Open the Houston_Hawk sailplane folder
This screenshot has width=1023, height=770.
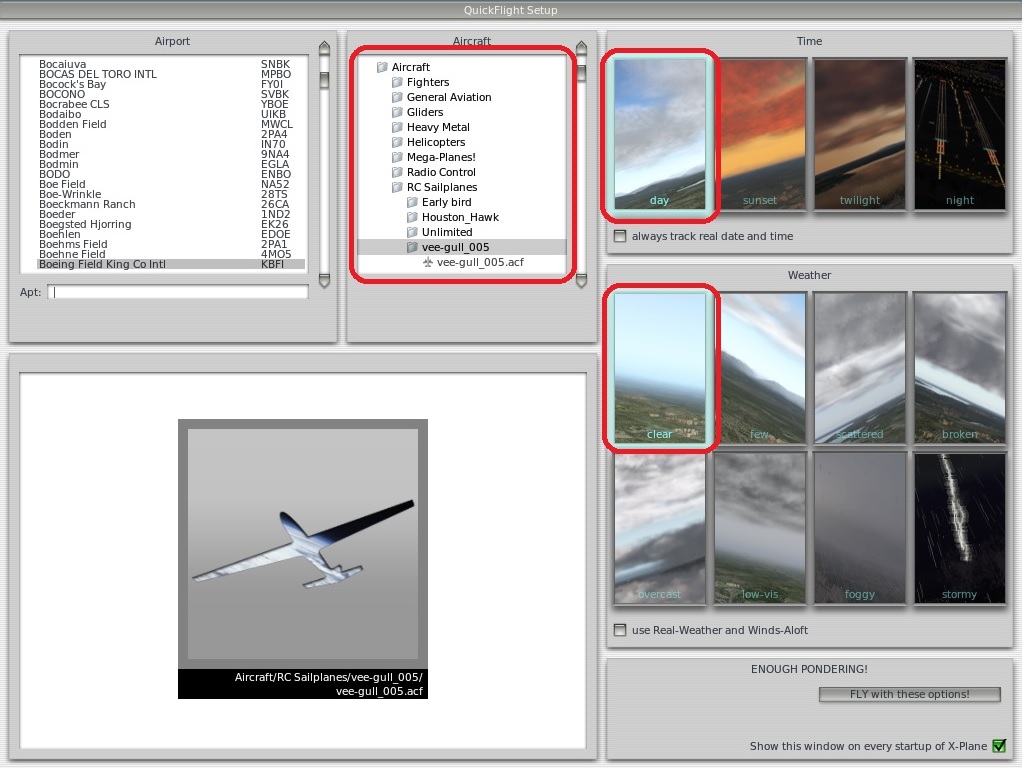click(x=459, y=217)
